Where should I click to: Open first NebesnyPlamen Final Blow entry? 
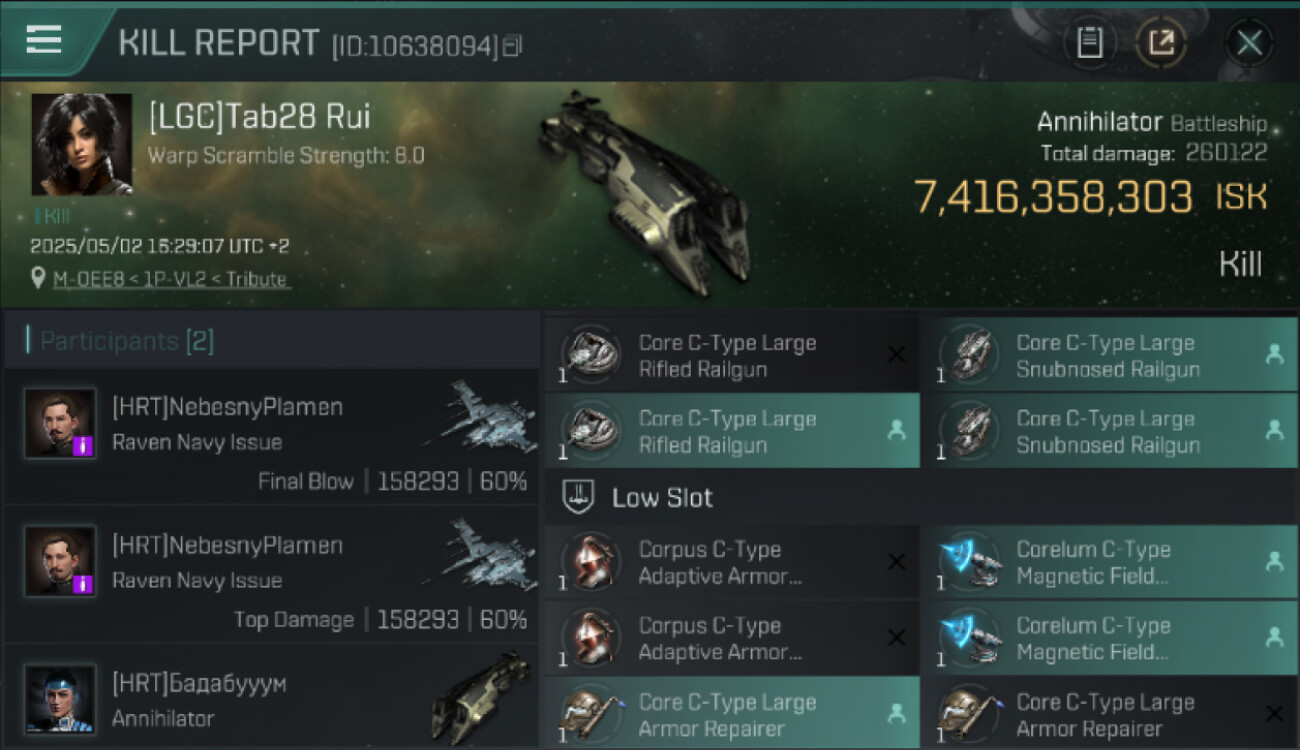pos(270,436)
